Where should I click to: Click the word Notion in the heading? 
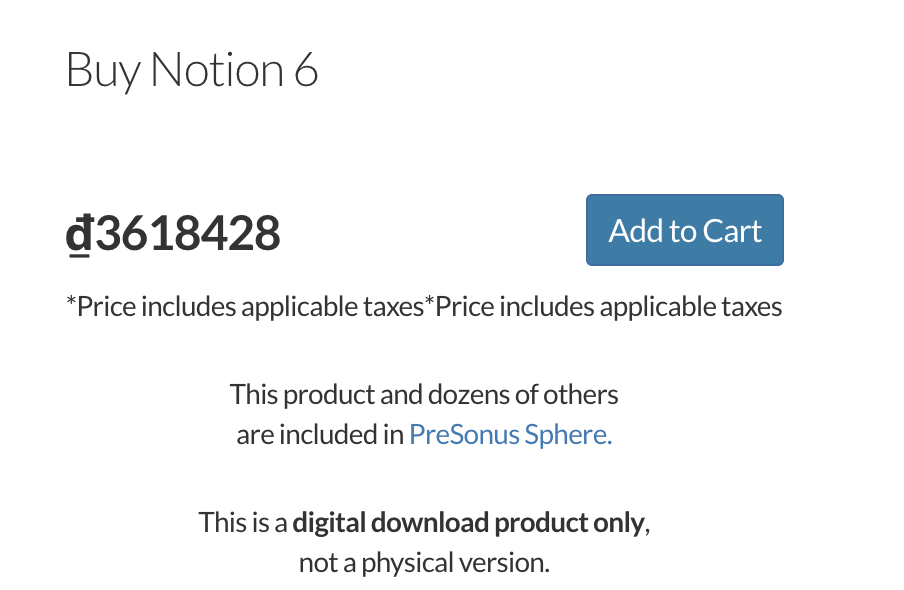(x=217, y=70)
